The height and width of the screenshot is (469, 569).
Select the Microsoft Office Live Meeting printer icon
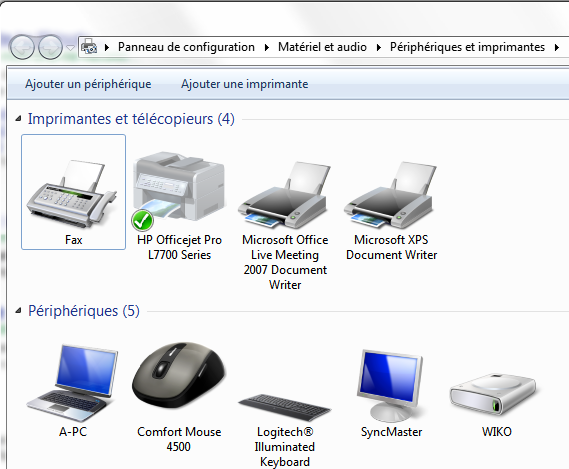click(x=285, y=195)
